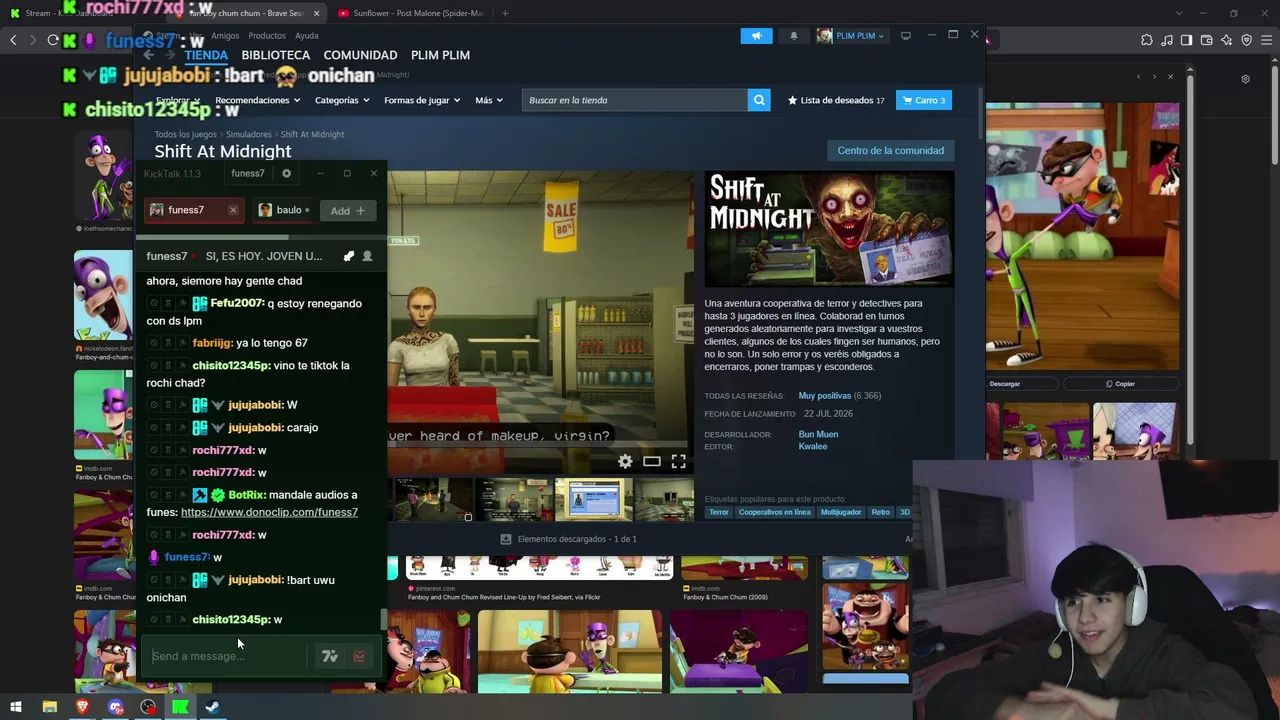Select Cooperativos en línea tag
The height and width of the screenshot is (720, 1280).
(775, 512)
